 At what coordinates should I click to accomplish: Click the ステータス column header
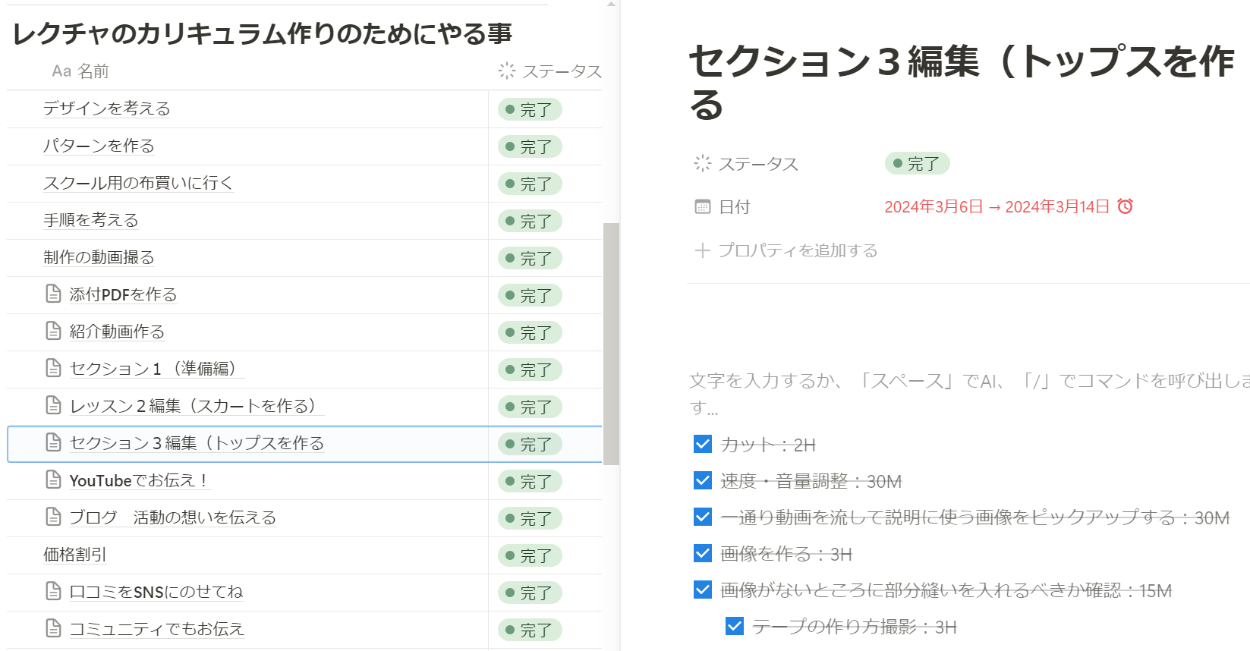tap(561, 71)
